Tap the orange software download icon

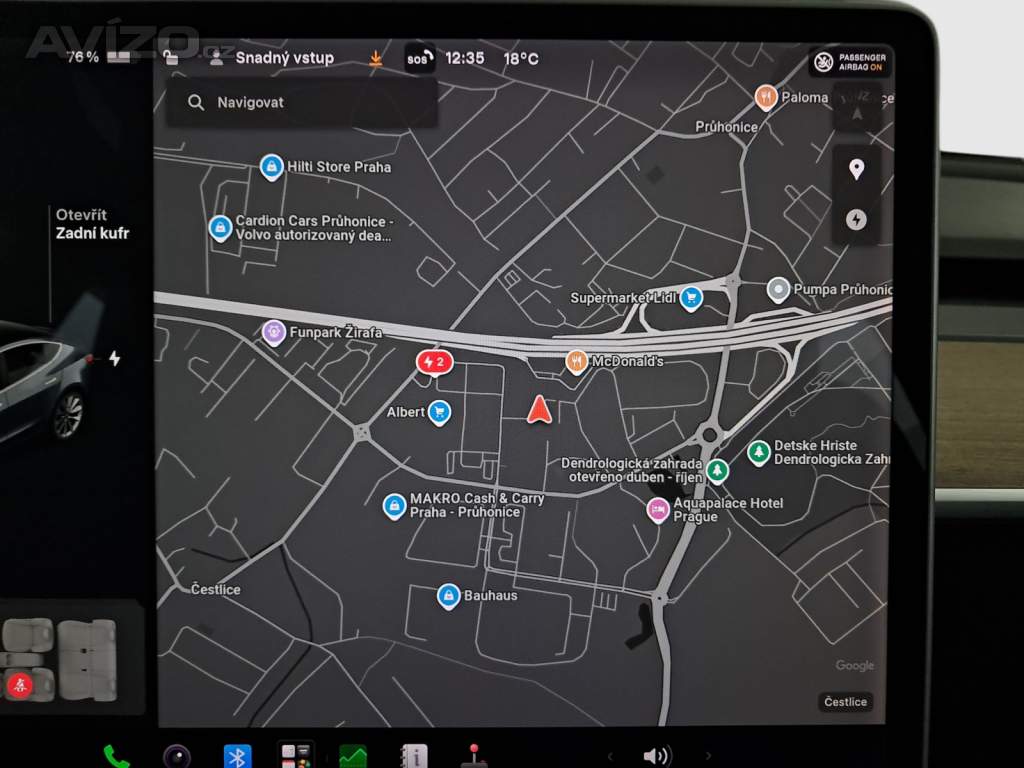[376, 58]
